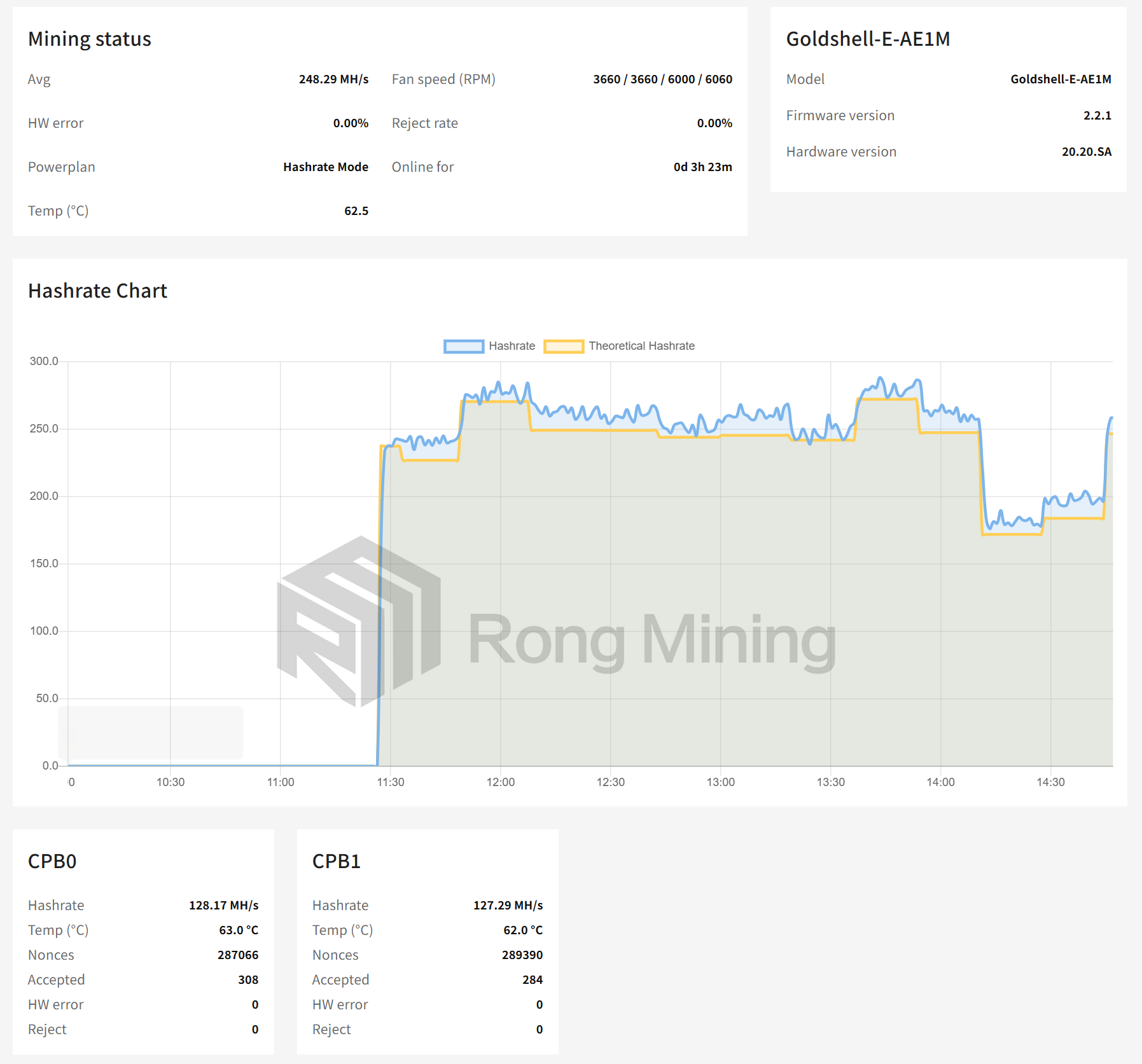Open the CPB1 board panel
1142x1064 pixels.
336,862
